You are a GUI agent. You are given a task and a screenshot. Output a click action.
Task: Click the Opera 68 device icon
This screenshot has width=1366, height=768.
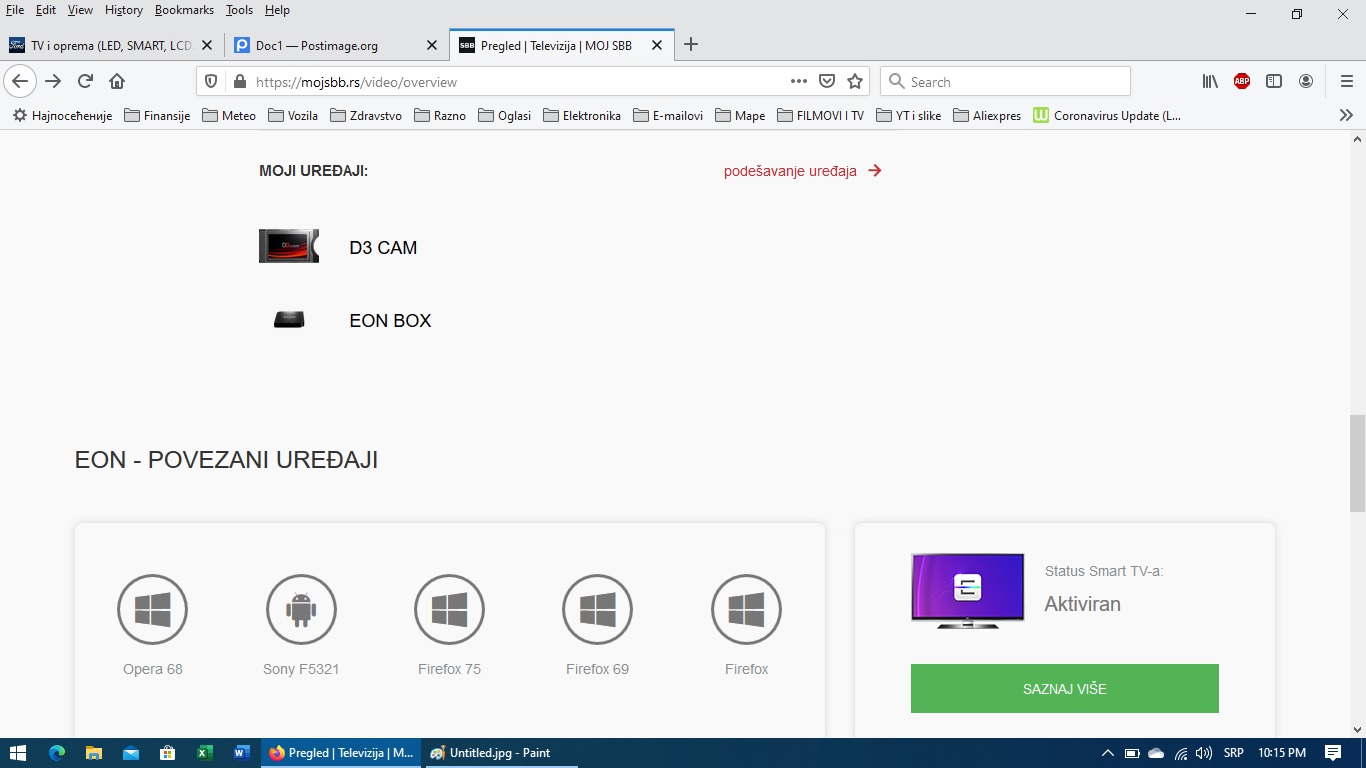tap(153, 609)
